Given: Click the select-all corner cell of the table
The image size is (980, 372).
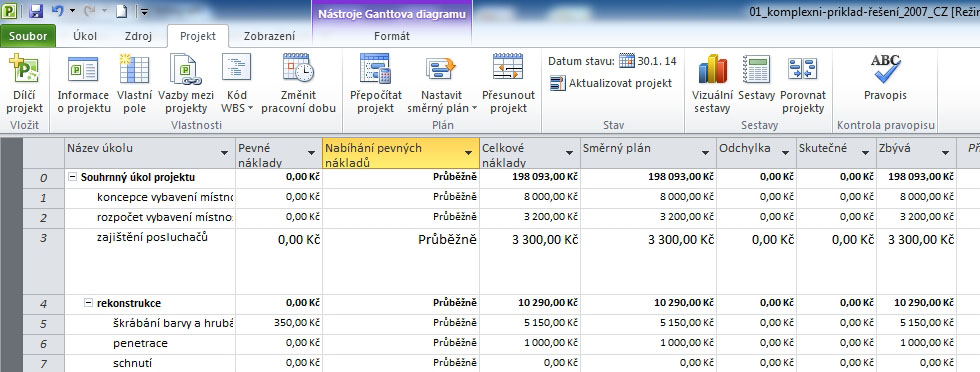Looking at the screenshot, I should [x=44, y=153].
